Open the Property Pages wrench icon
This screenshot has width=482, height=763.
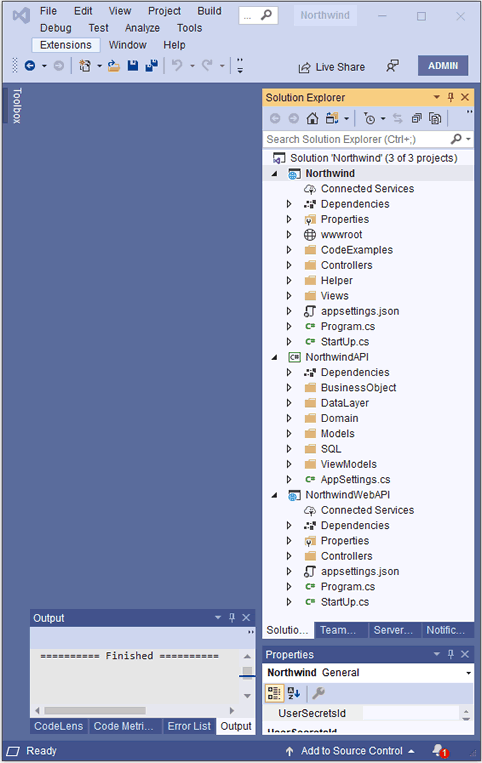pyautogui.click(x=319, y=693)
